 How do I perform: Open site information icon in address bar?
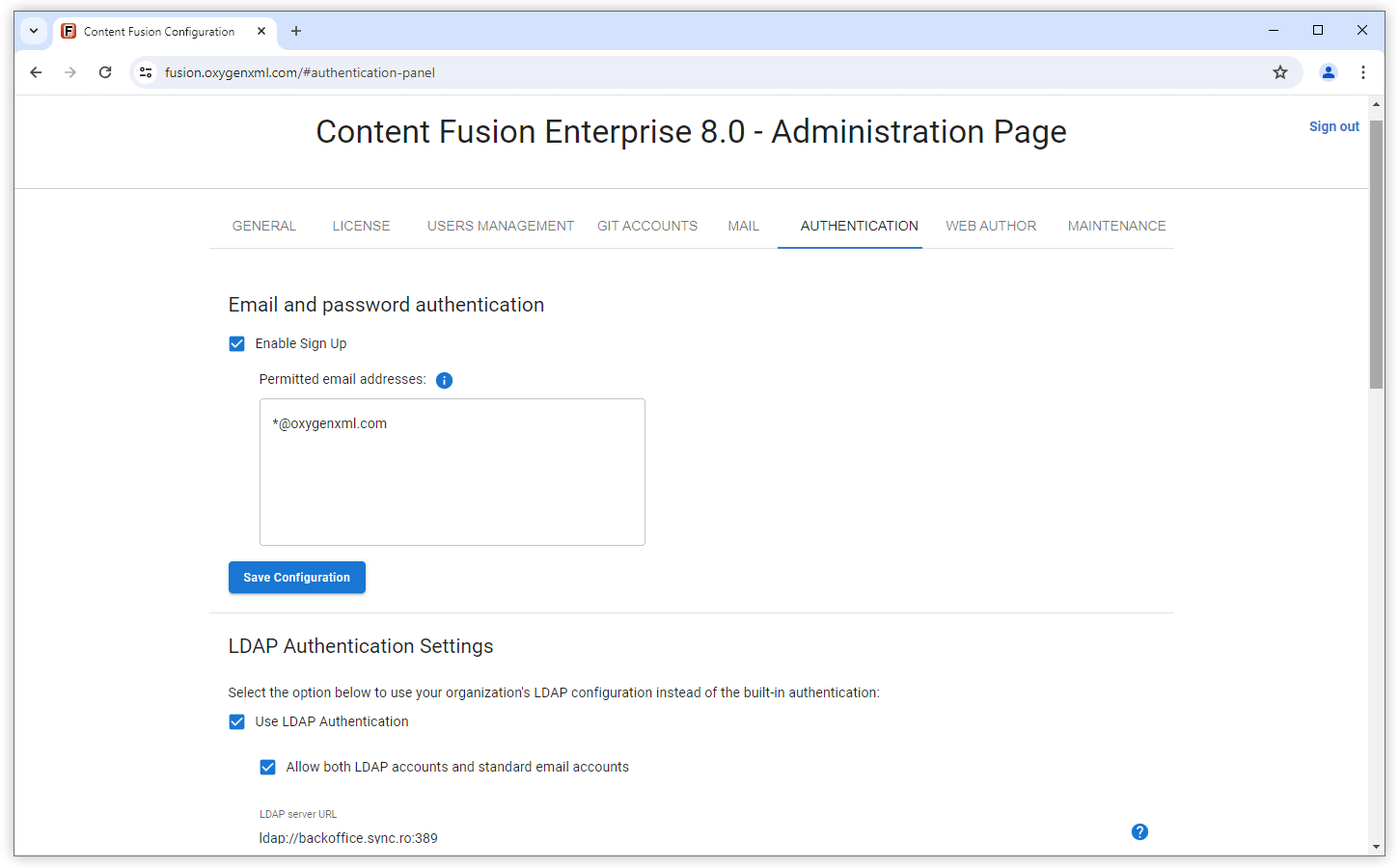(146, 72)
